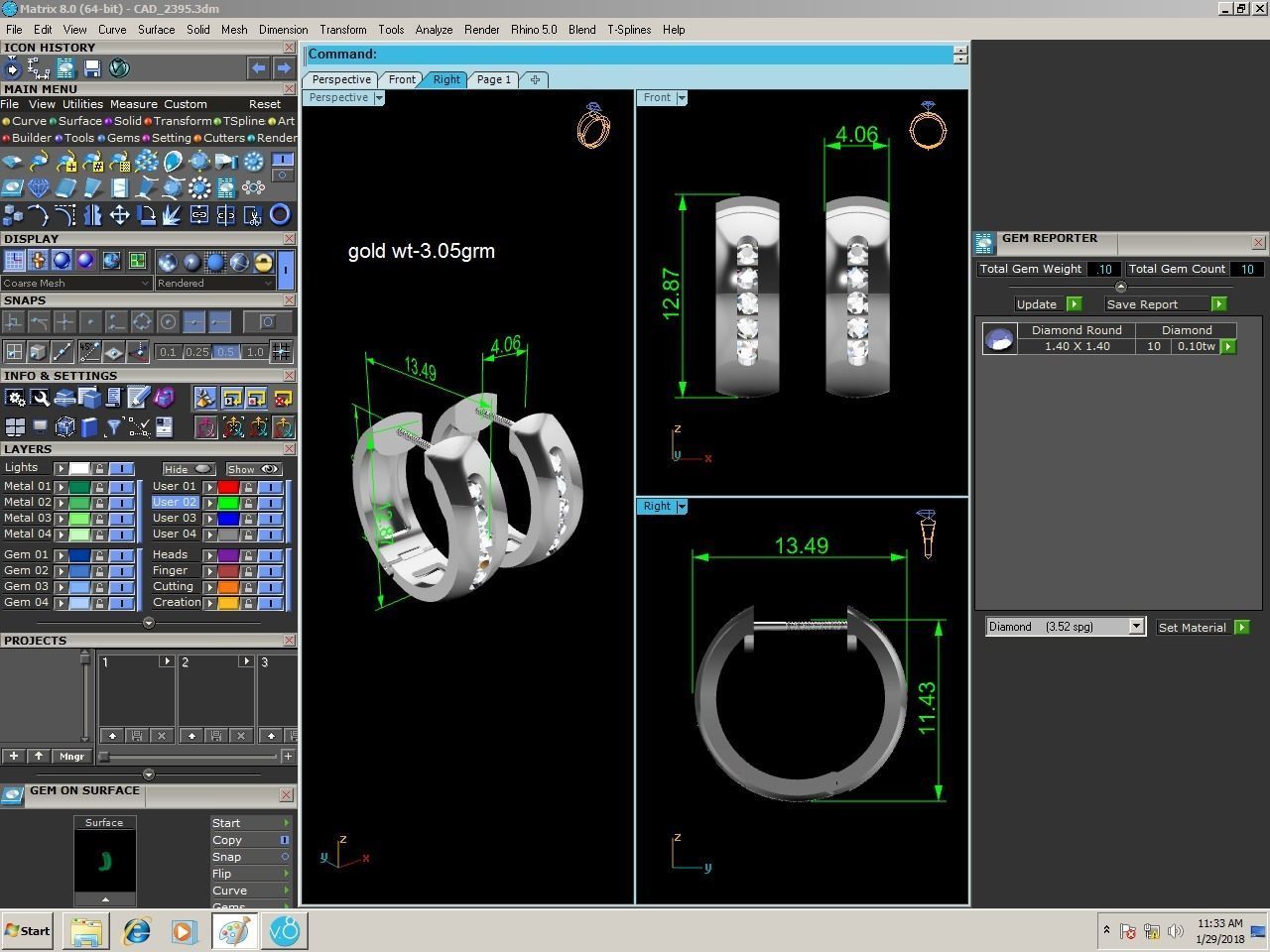Open the Rendered display mode dropdown
The height and width of the screenshot is (952, 1270).
click(214, 283)
